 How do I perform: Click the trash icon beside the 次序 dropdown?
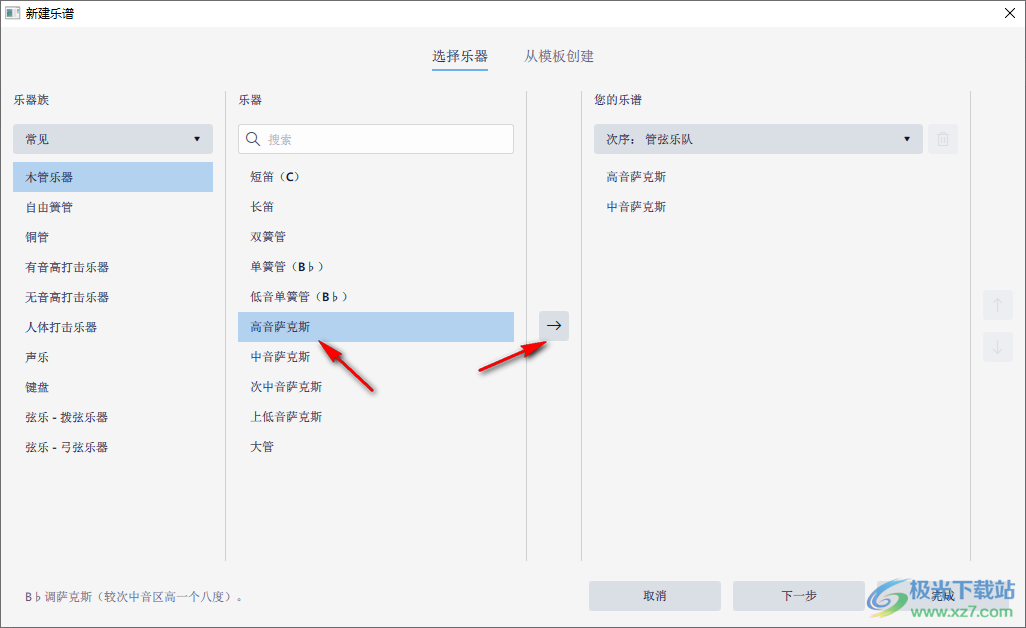(x=943, y=139)
